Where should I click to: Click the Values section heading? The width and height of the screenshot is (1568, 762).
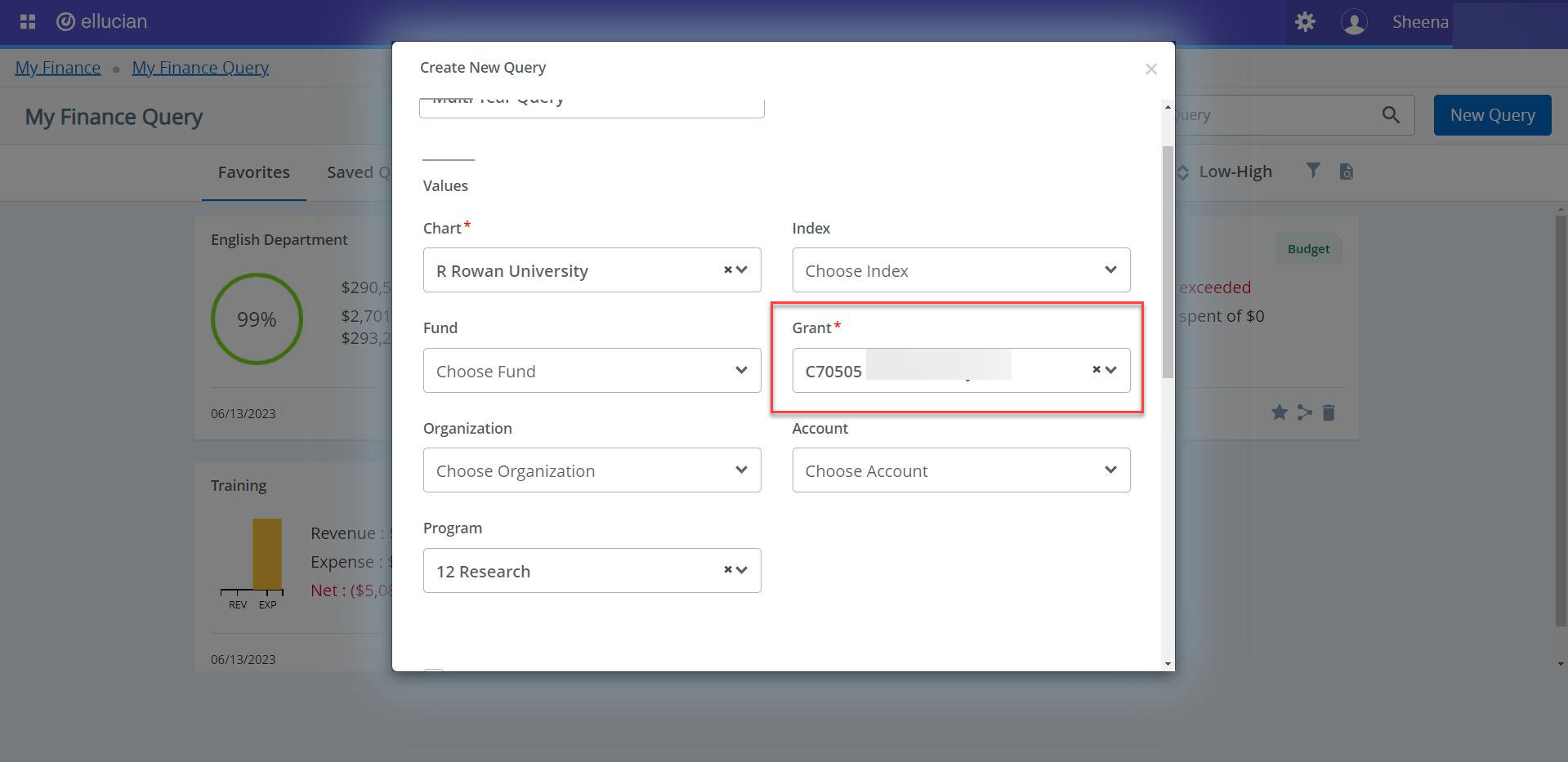coord(445,185)
